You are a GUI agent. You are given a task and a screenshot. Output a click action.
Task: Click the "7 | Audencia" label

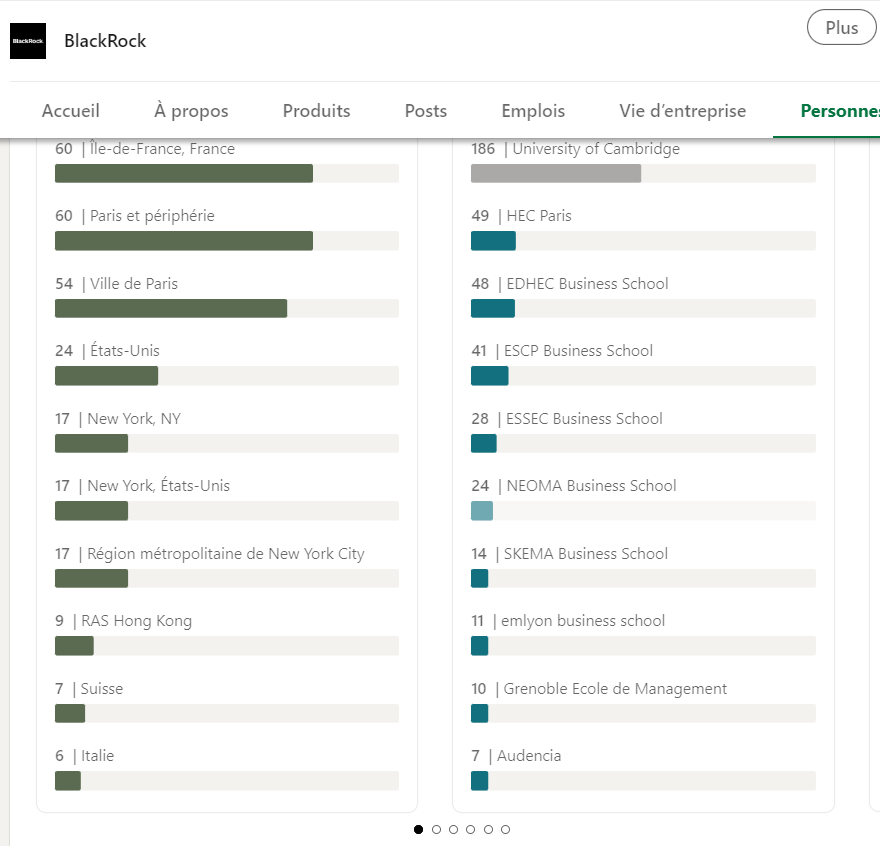(x=516, y=756)
